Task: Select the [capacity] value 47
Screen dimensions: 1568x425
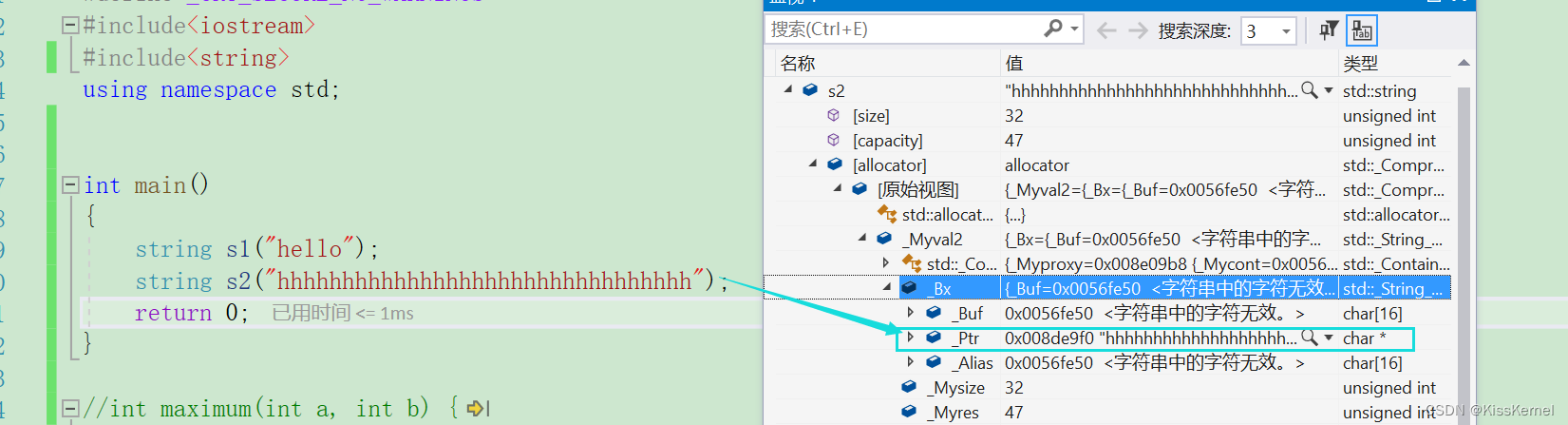Action: [x=1014, y=140]
